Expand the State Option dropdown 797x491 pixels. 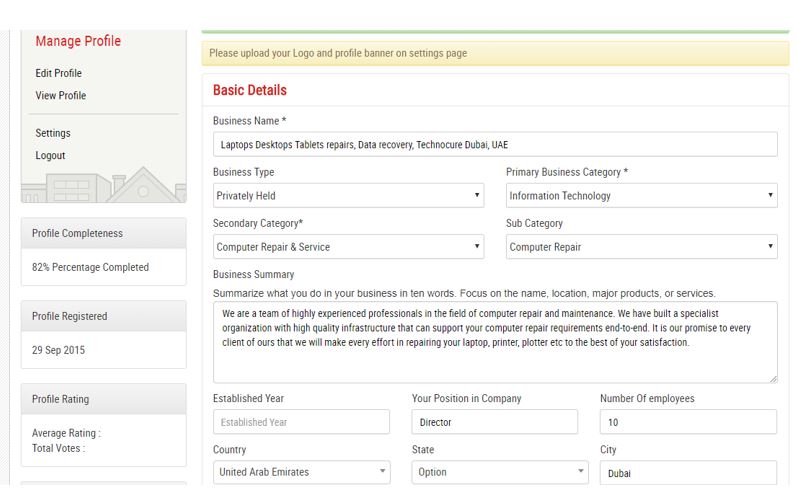click(500, 472)
